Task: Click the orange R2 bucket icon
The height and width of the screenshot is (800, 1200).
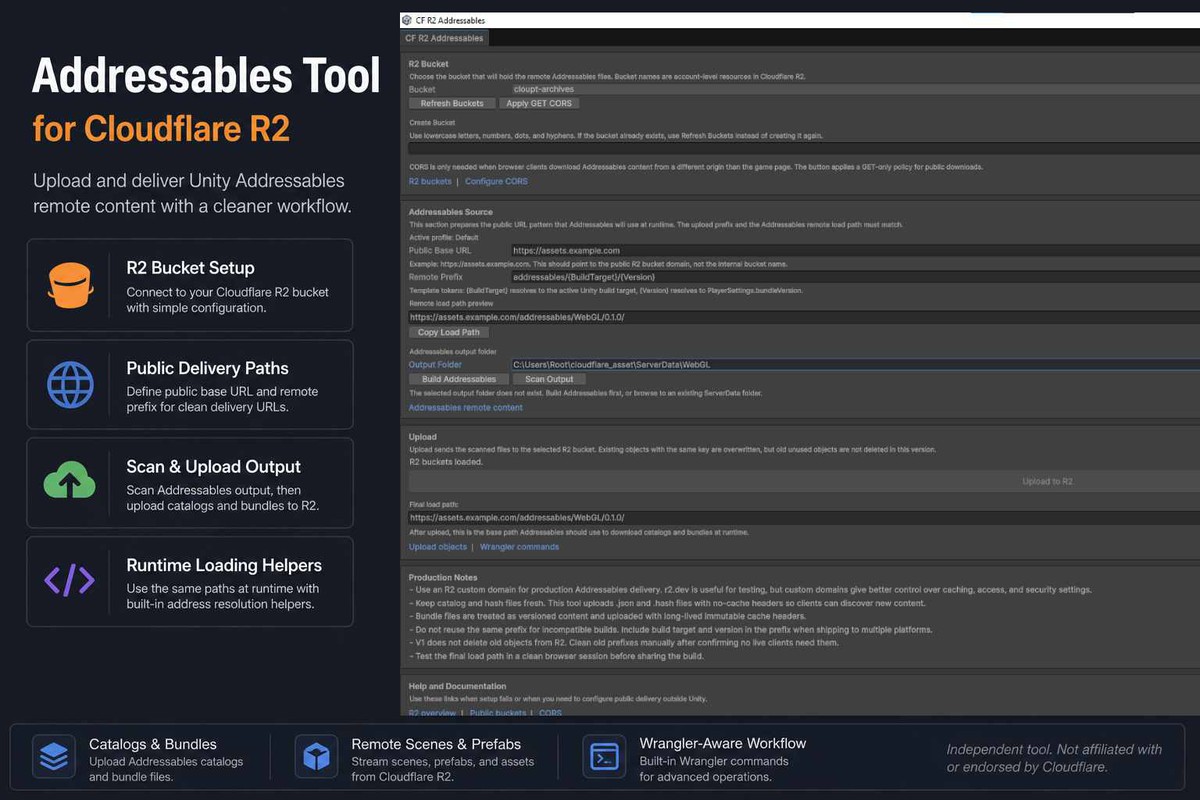Action: click(70, 285)
